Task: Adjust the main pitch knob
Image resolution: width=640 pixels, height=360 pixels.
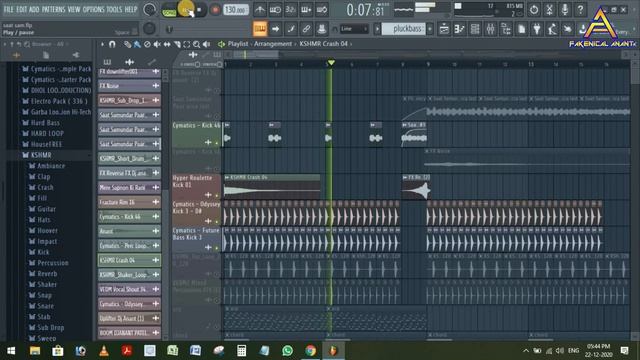Action: pos(149,29)
